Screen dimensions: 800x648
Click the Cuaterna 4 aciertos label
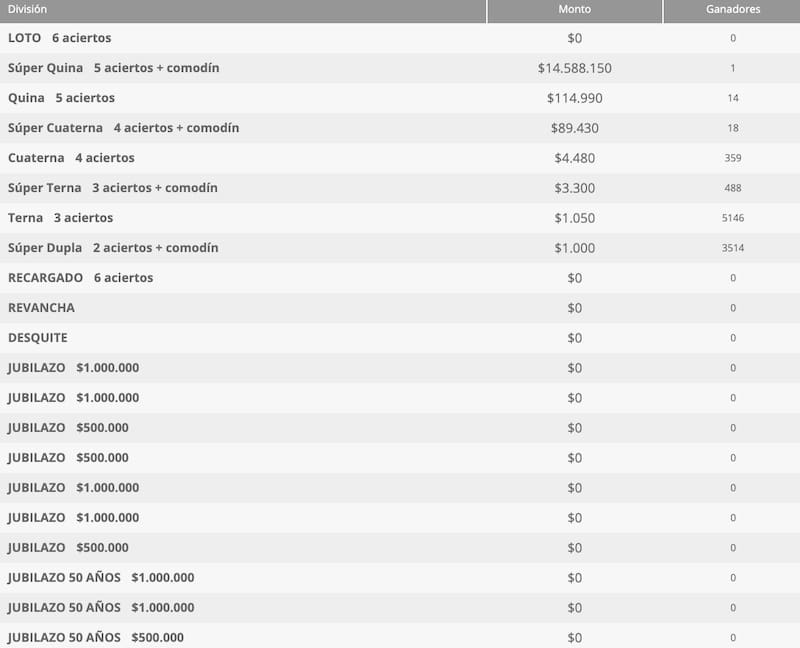(x=70, y=158)
